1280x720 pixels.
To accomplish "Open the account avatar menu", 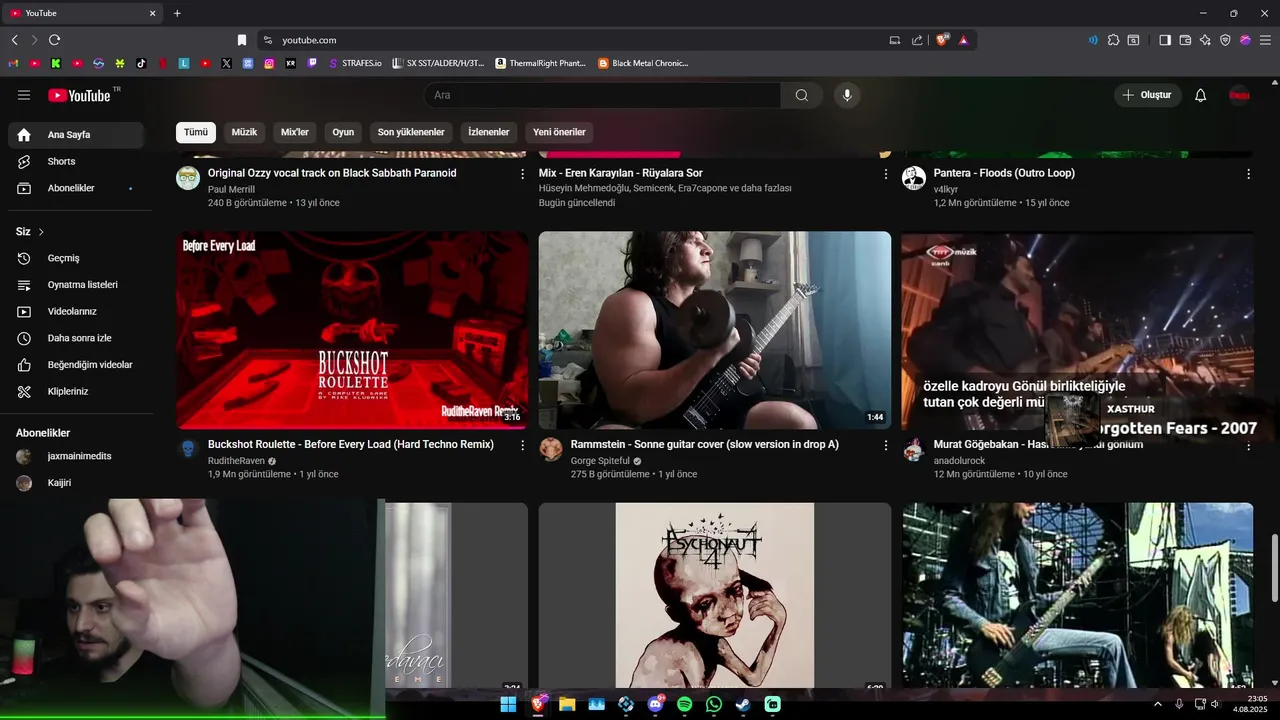I will (1240, 95).
